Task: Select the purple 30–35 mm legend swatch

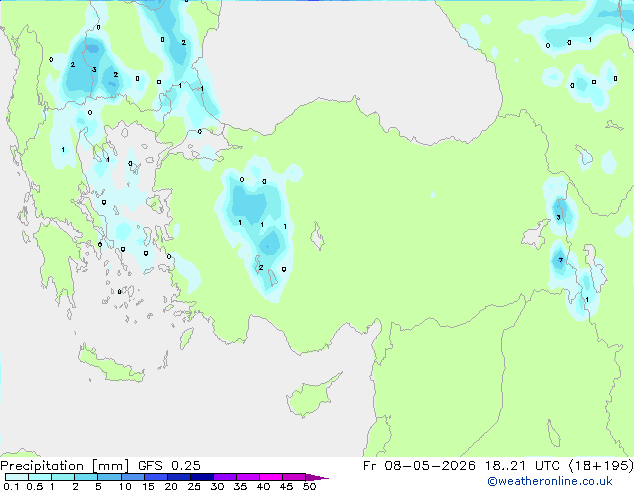Action: point(225,477)
